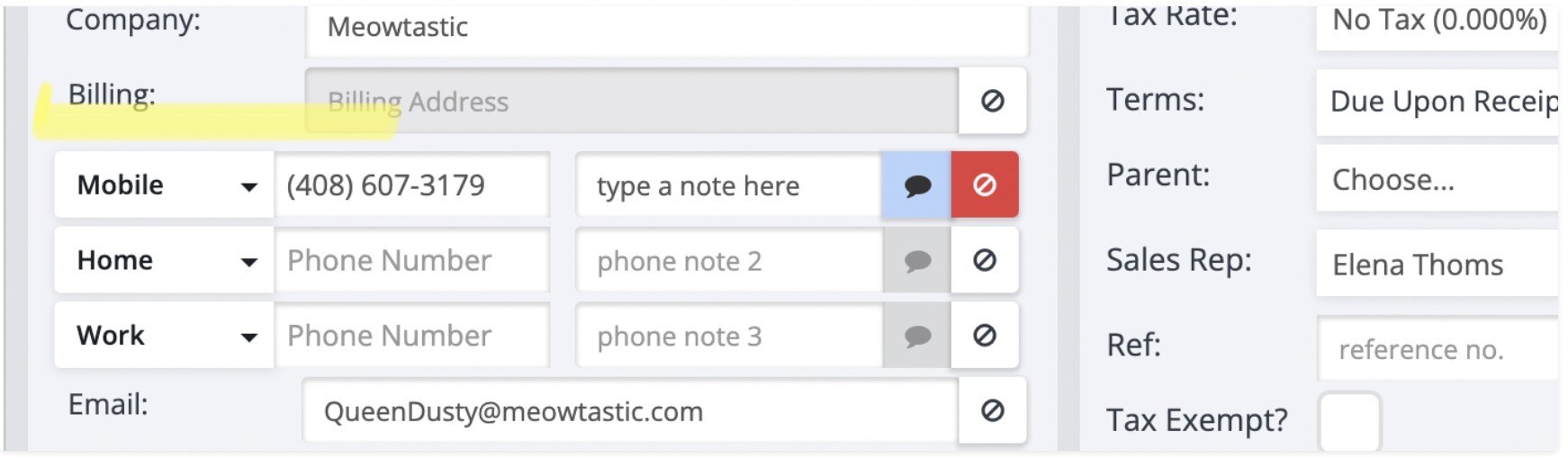Open the Parent Choose... dropdown
The image size is (1568, 459).
point(1437,180)
